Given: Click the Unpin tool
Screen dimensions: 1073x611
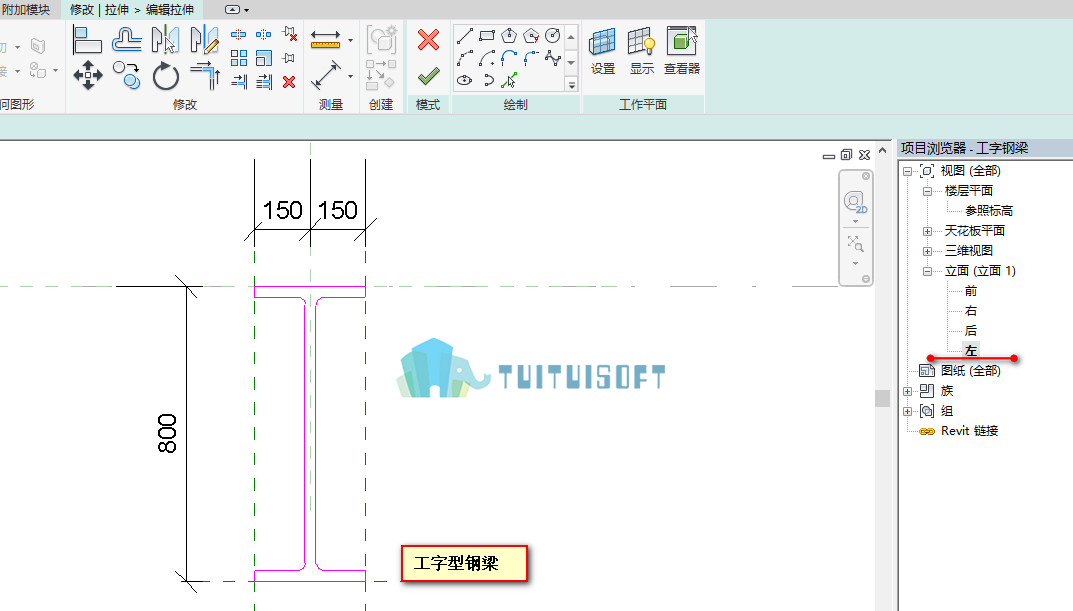Looking at the screenshot, I should (x=289, y=34).
